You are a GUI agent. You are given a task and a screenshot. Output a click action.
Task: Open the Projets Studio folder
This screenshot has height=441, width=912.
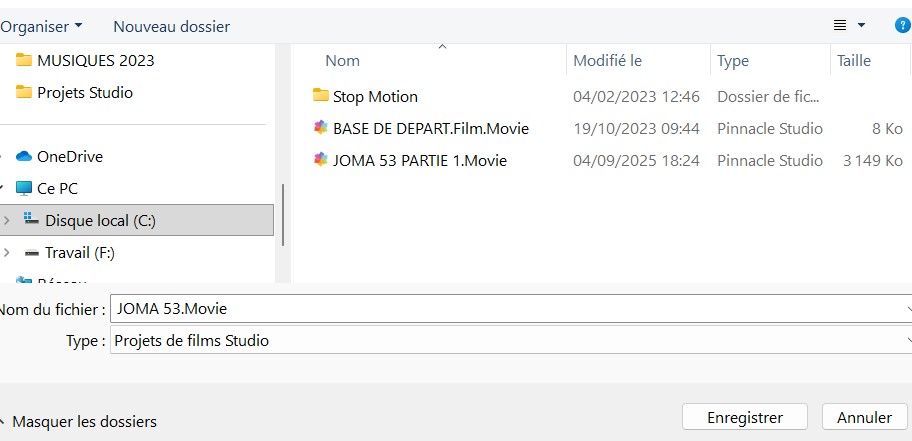point(85,93)
